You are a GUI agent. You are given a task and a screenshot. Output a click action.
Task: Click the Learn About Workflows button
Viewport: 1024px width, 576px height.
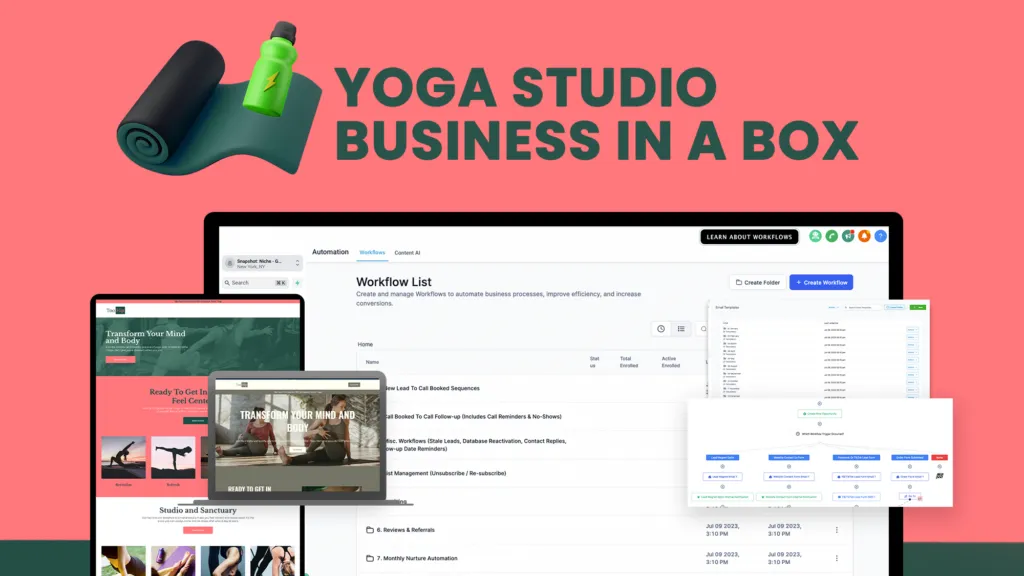[x=749, y=236]
